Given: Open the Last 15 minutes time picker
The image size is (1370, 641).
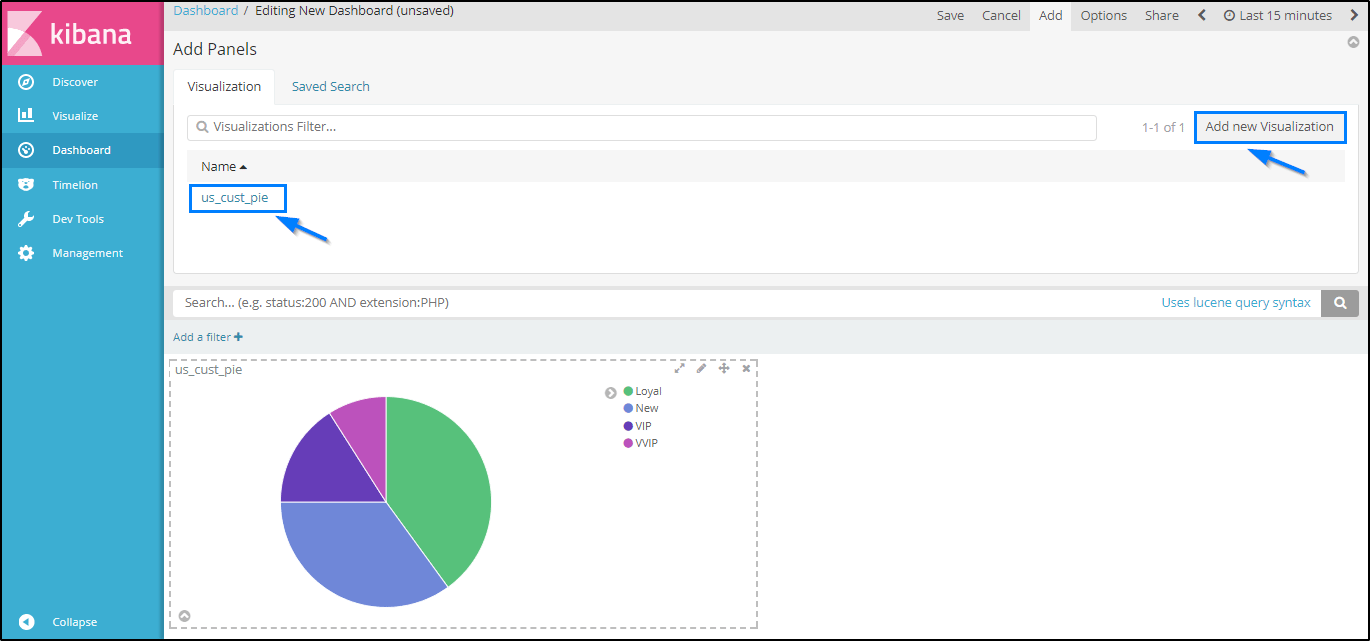Looking at the screenshot, I should [1277, 15].
